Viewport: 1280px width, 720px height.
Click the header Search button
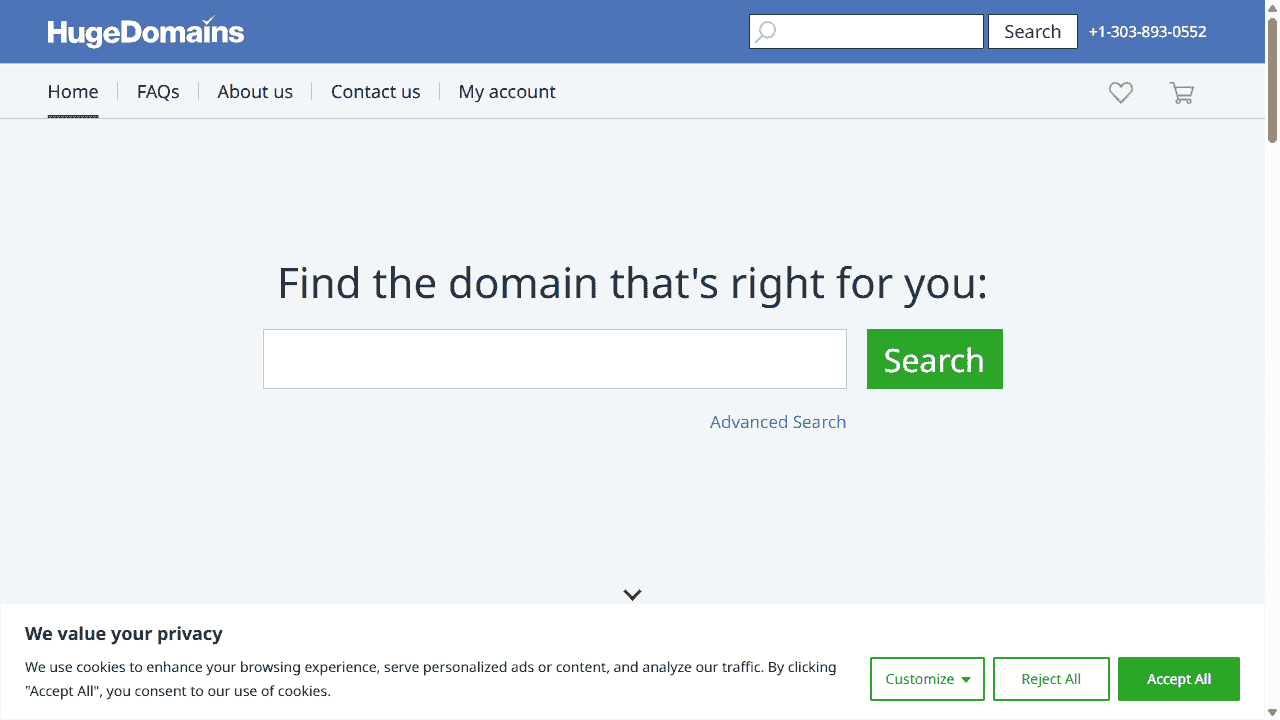(1032, 32)
